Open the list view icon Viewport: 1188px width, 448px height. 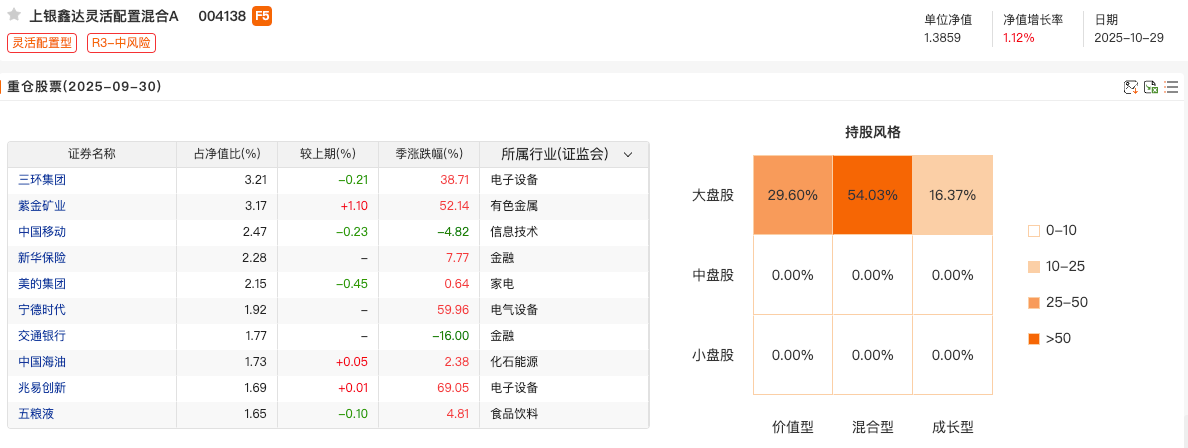click(1171, 87)
